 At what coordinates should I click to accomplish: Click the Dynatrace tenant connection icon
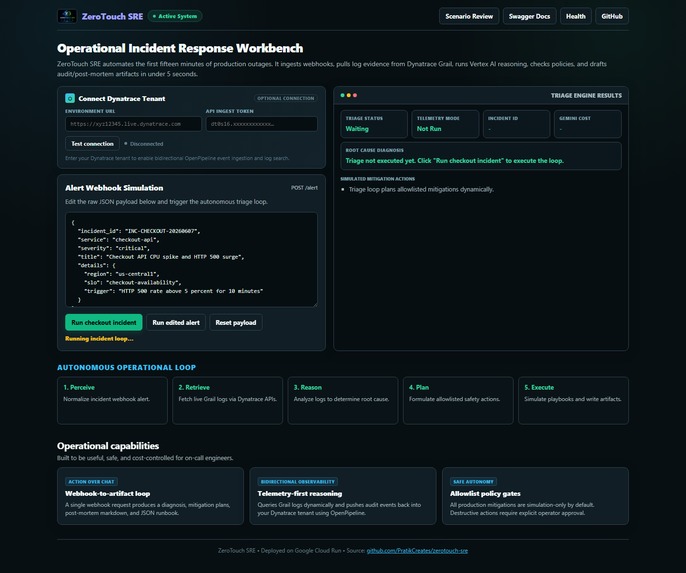[x=70, y=98]
